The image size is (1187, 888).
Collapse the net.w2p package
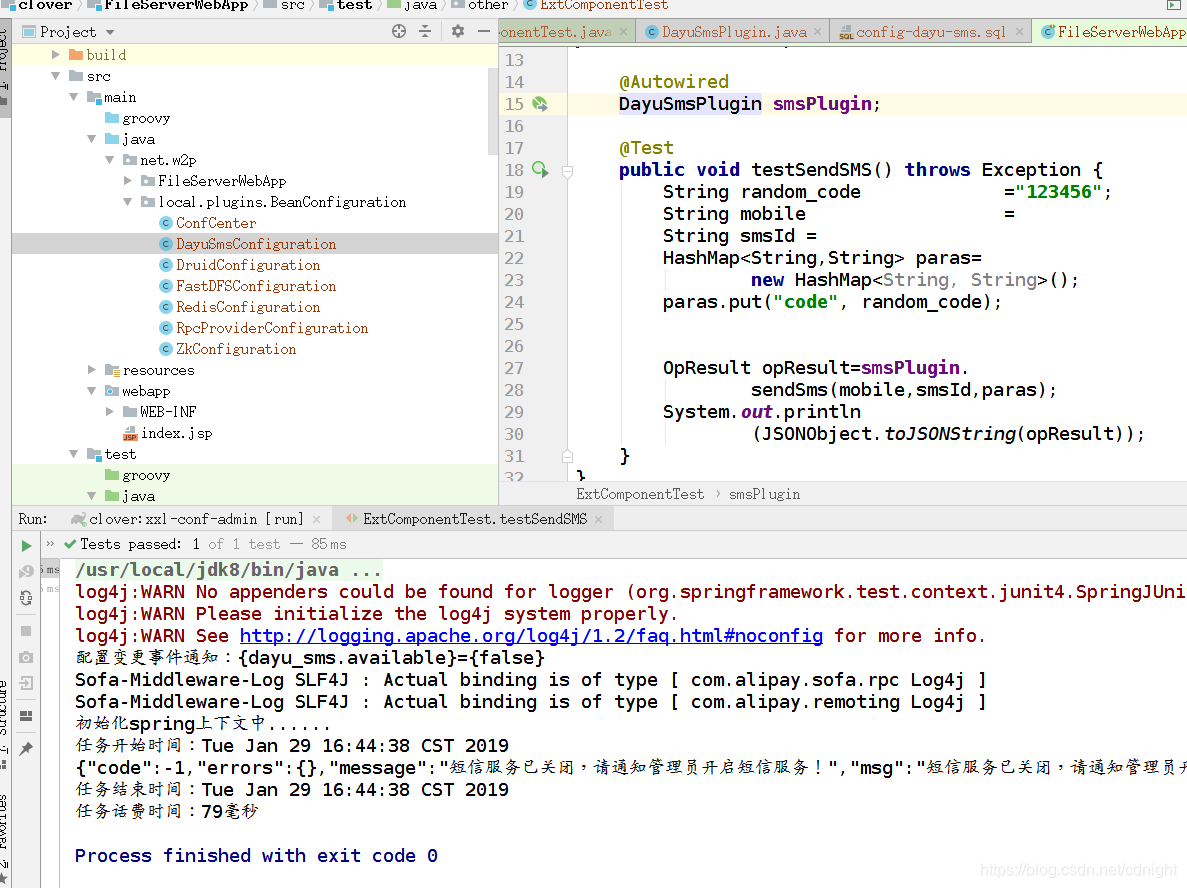(x=110, y=160)
